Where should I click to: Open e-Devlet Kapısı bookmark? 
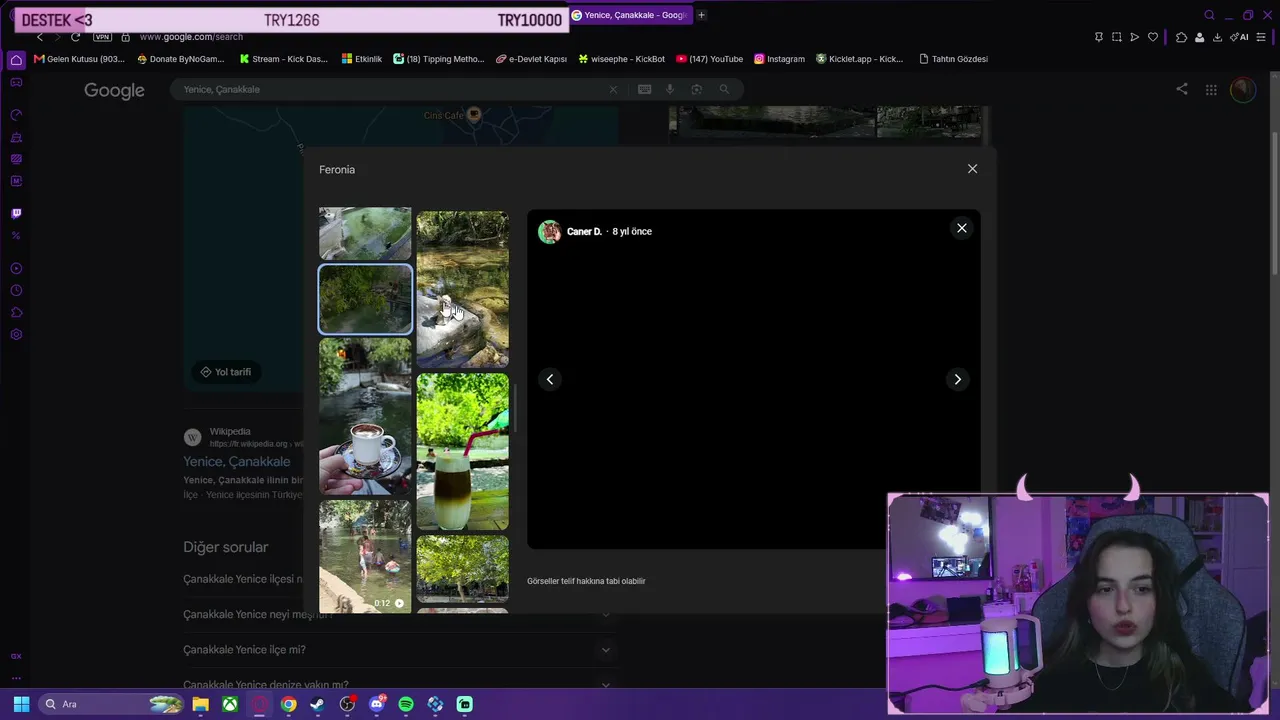point(531,59)
